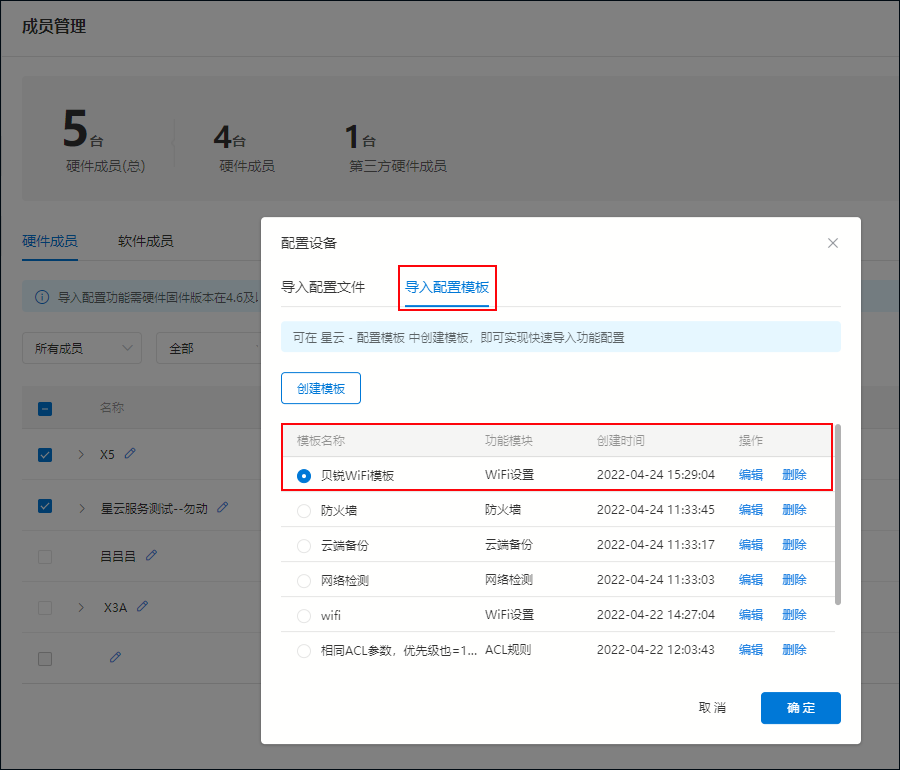Click the pencil icon on the unnamed last row
This screenshot has height=770, width=900.
[x=115, y=657]
